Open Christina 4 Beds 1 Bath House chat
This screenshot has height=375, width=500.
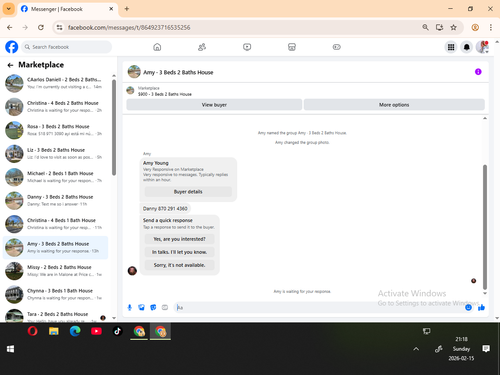(x=55, y=224)
